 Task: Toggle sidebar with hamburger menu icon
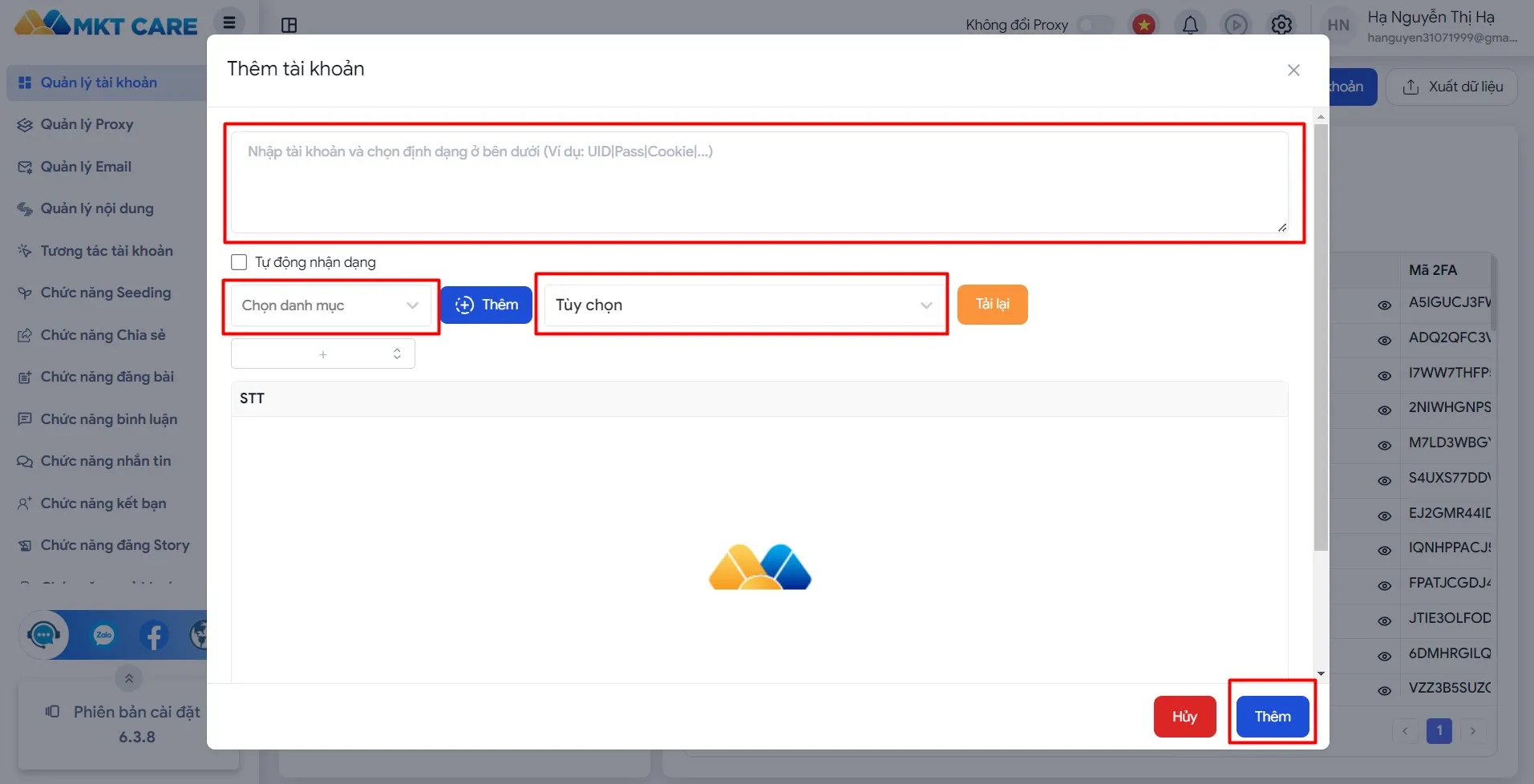pyautogui.click(x=229, y=22)
